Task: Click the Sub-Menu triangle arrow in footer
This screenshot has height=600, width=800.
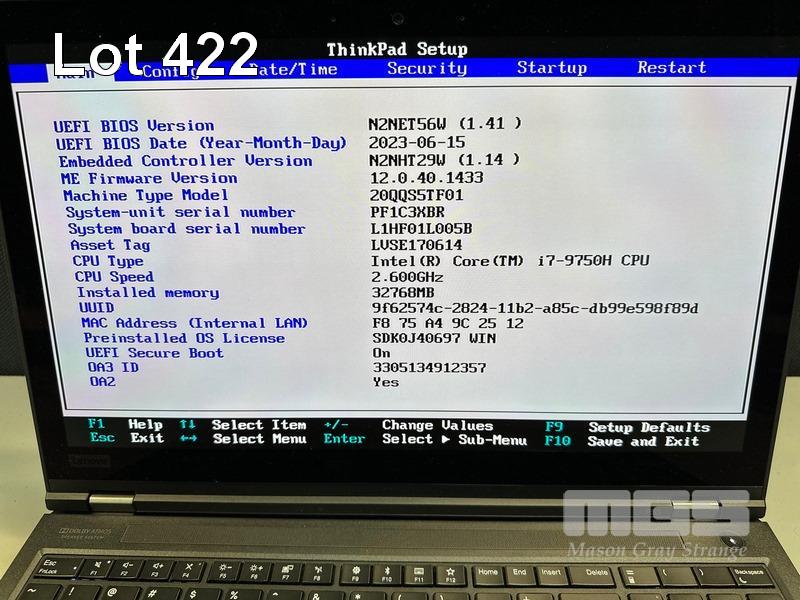Action: click(x=446, y=440)
